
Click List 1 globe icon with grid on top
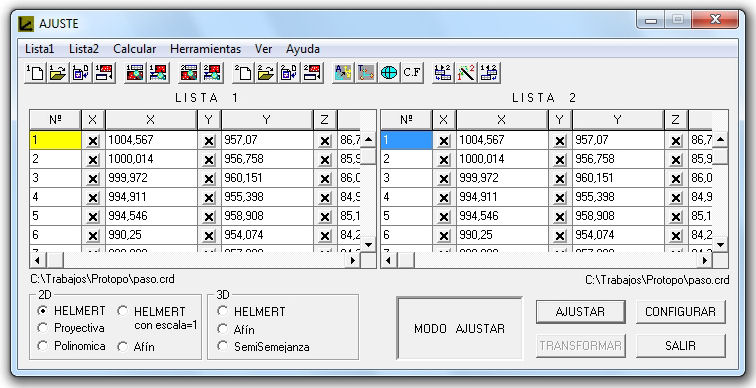135,73
